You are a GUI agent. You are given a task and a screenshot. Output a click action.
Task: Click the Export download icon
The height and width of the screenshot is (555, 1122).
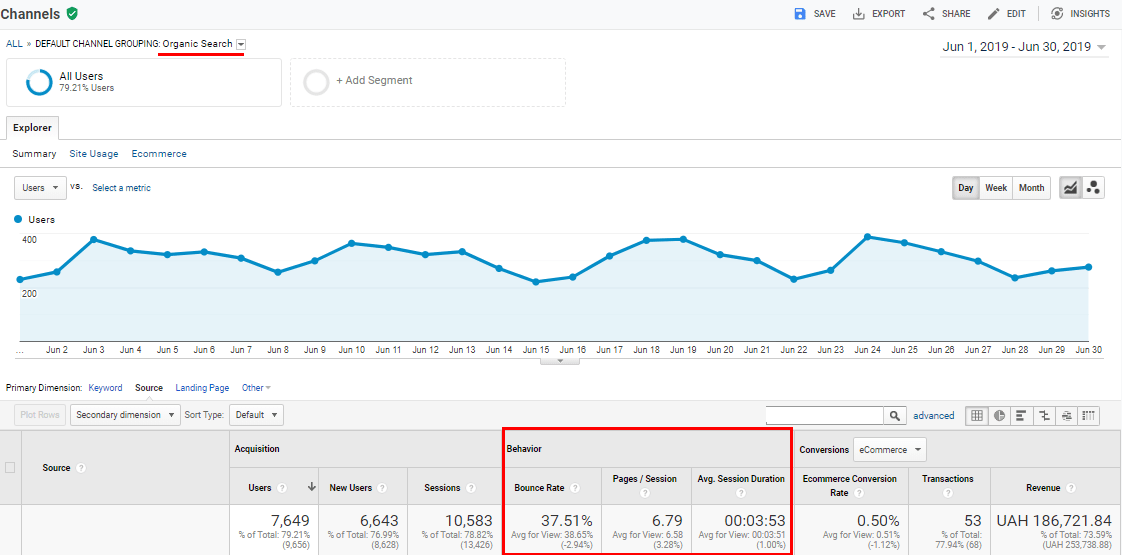pyautogui.click(x=859, y=14)
